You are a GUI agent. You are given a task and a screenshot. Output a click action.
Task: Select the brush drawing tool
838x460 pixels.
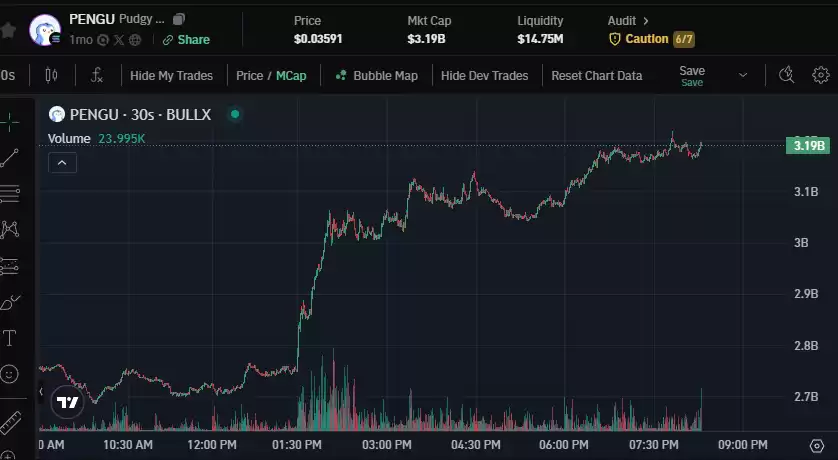(10, 302)
